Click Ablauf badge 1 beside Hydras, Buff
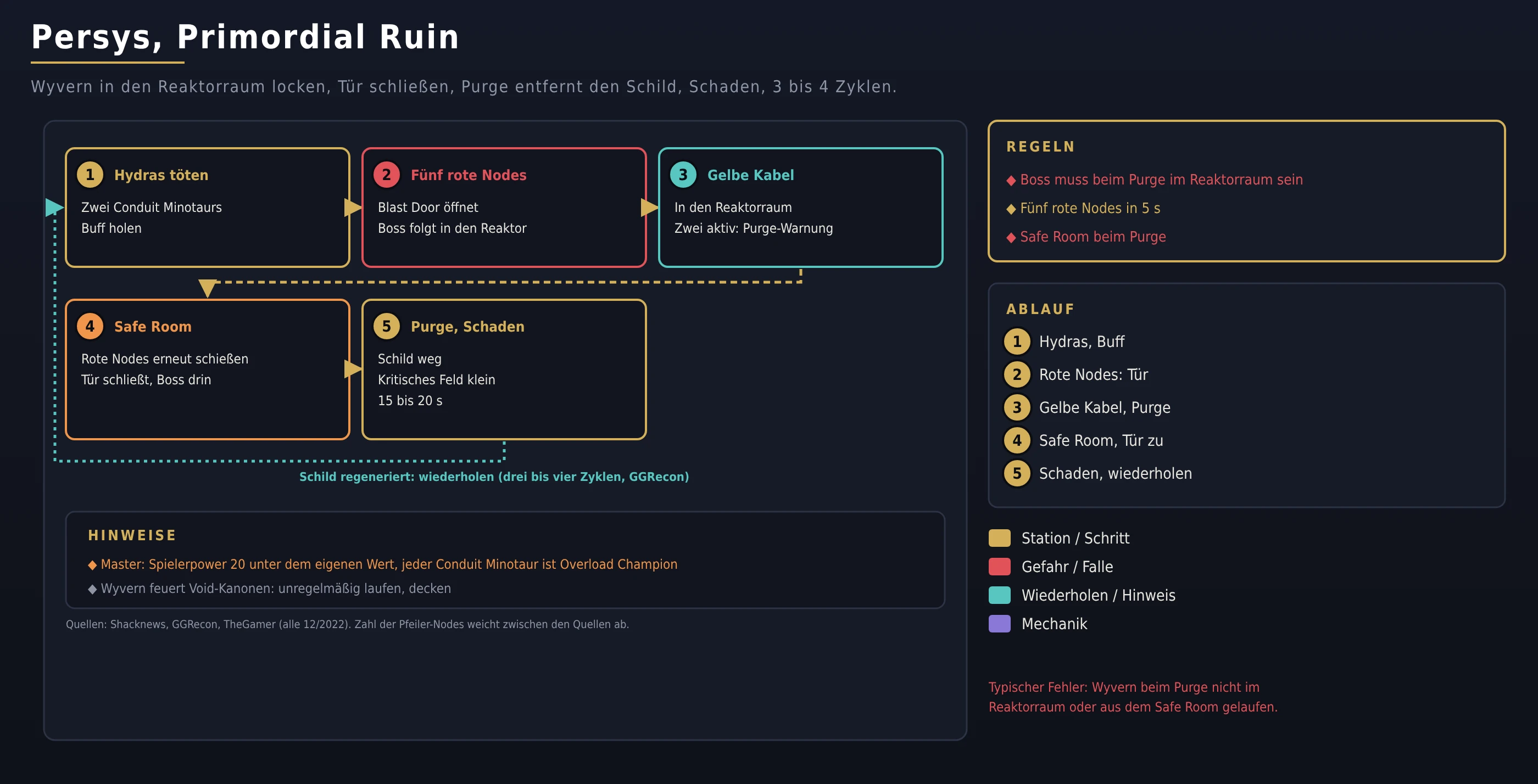The width and height of the screenshot is (1538, 784). click(x=1017, y=341)
